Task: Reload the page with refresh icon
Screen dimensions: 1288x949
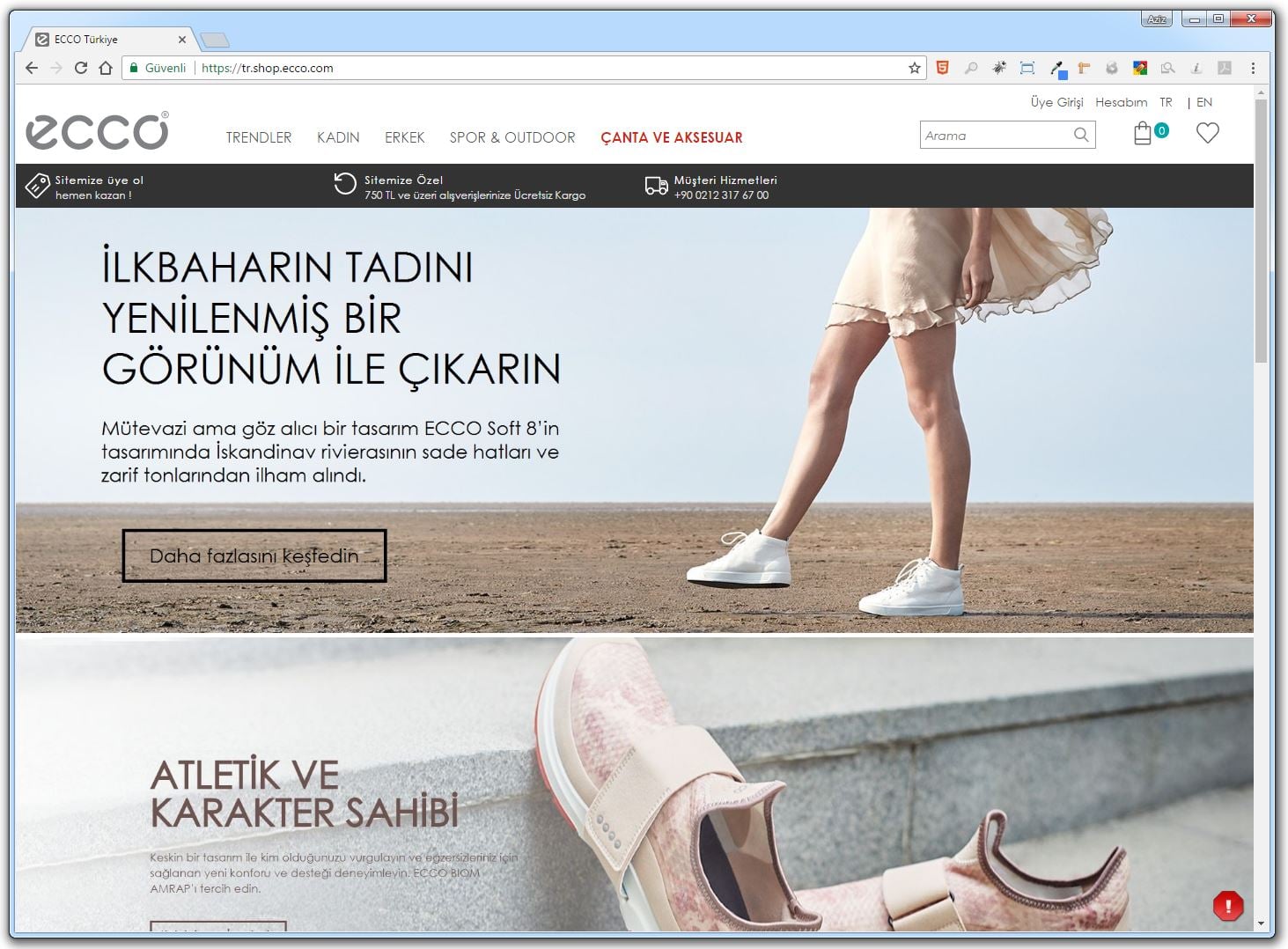Action: pyautogui.click(x=81, y=68)
